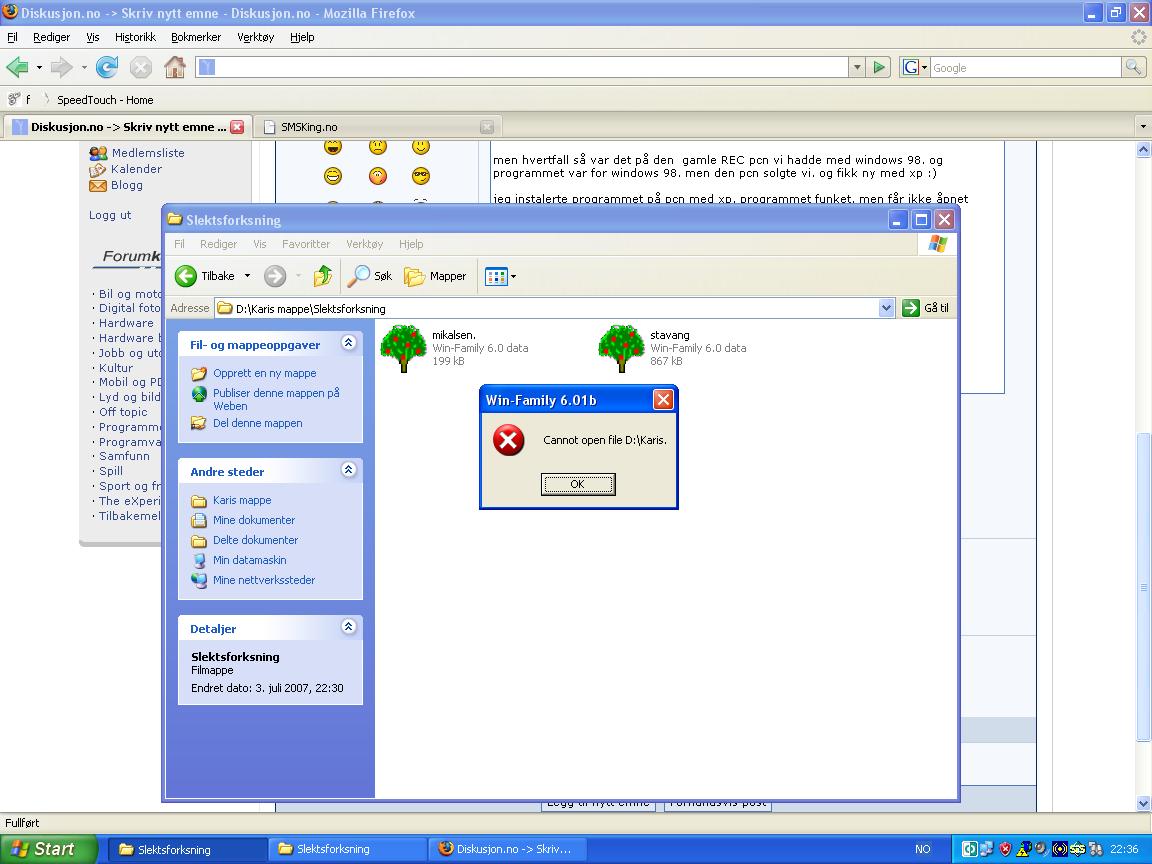Image resolution: width=1152 pixels, height=864 pixels.
Task: Open Firefox Rediger menu
Action: pyautogui.click(x=51, y=37)
